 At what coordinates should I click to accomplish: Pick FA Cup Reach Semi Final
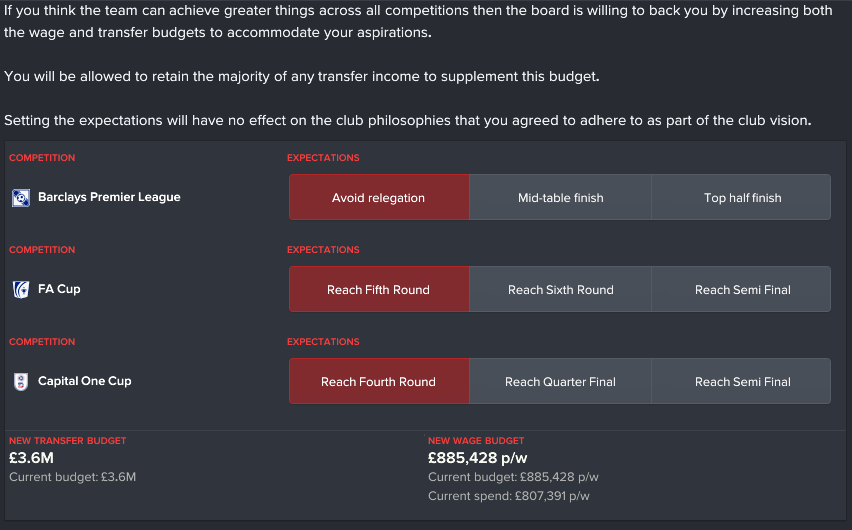(742, 290)
